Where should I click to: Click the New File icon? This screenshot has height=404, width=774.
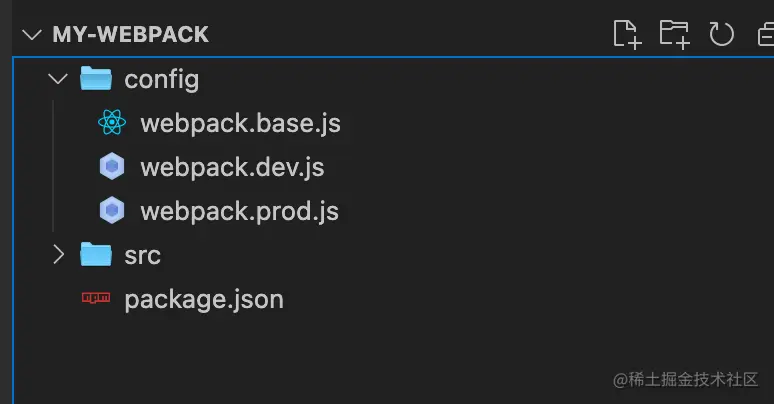click(626, 34)
